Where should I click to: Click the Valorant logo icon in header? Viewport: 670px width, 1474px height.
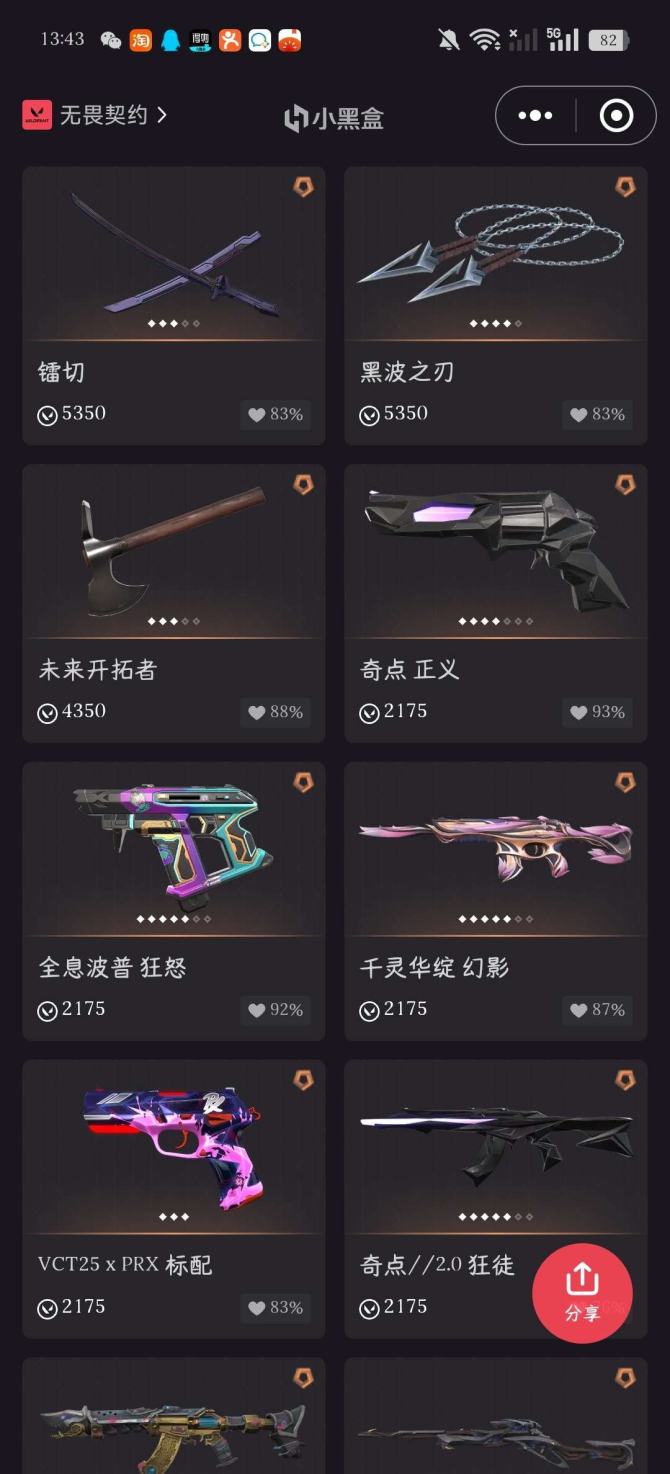click(x=37, y=115)
